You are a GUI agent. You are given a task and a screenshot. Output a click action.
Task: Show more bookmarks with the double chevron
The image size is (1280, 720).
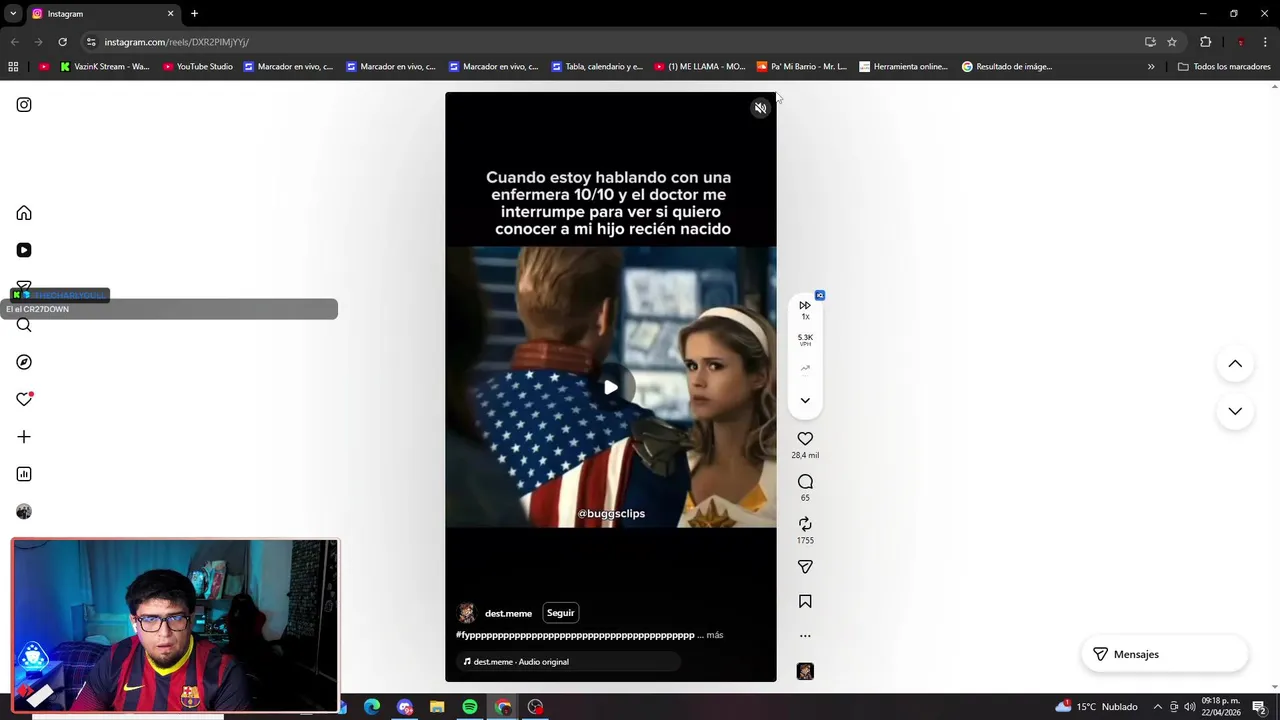1151,67
